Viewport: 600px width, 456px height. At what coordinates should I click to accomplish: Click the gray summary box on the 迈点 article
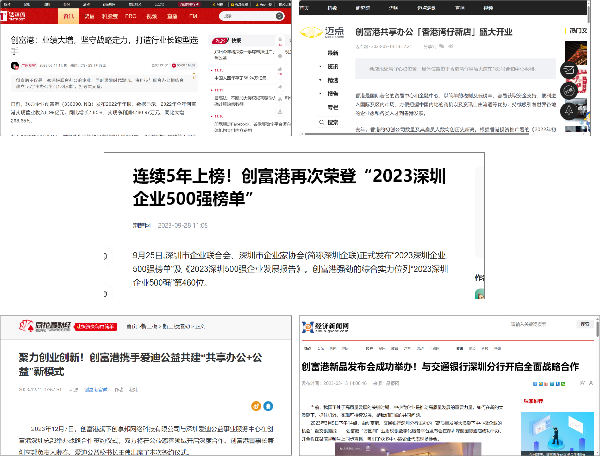click(455, 69)
